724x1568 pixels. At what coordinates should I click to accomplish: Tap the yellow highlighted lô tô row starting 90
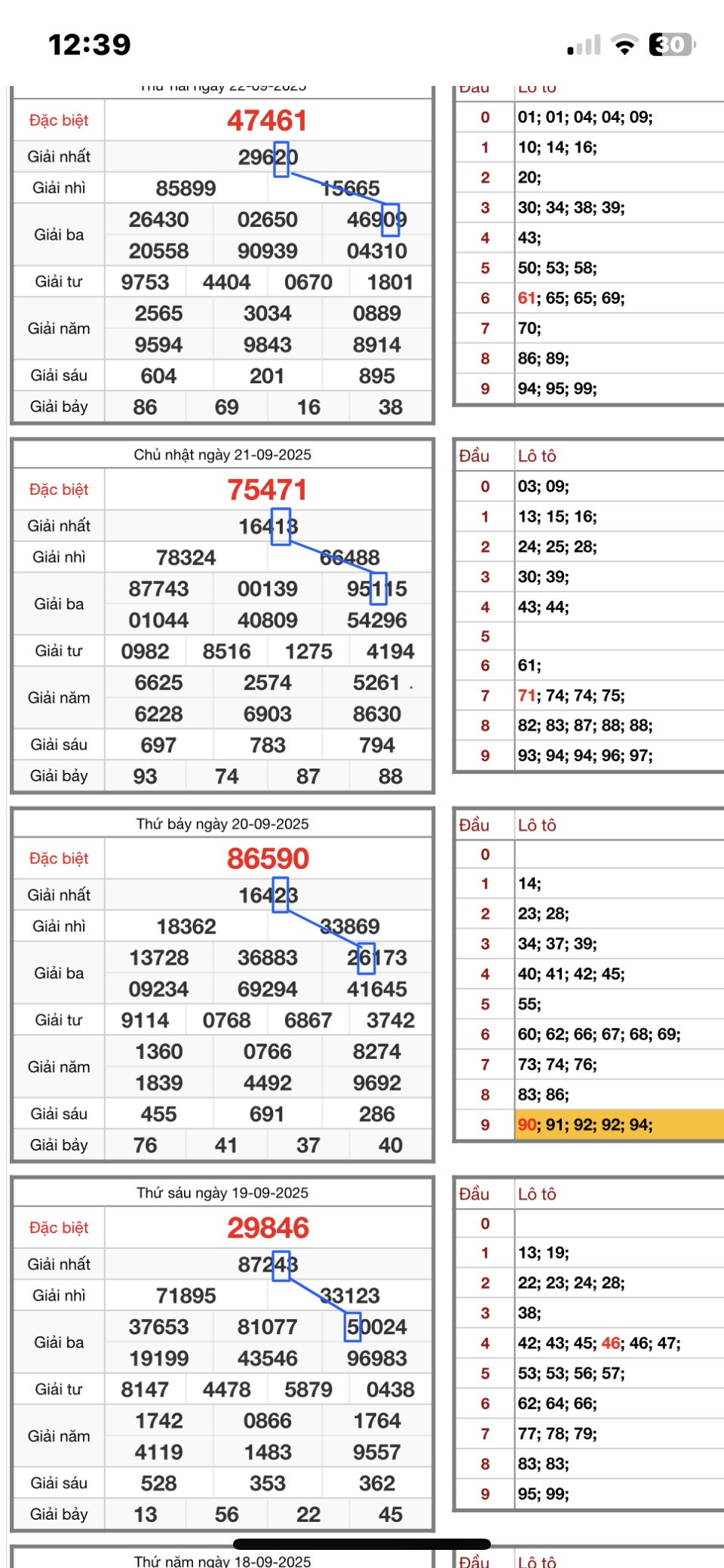[x=618, y=1125]
